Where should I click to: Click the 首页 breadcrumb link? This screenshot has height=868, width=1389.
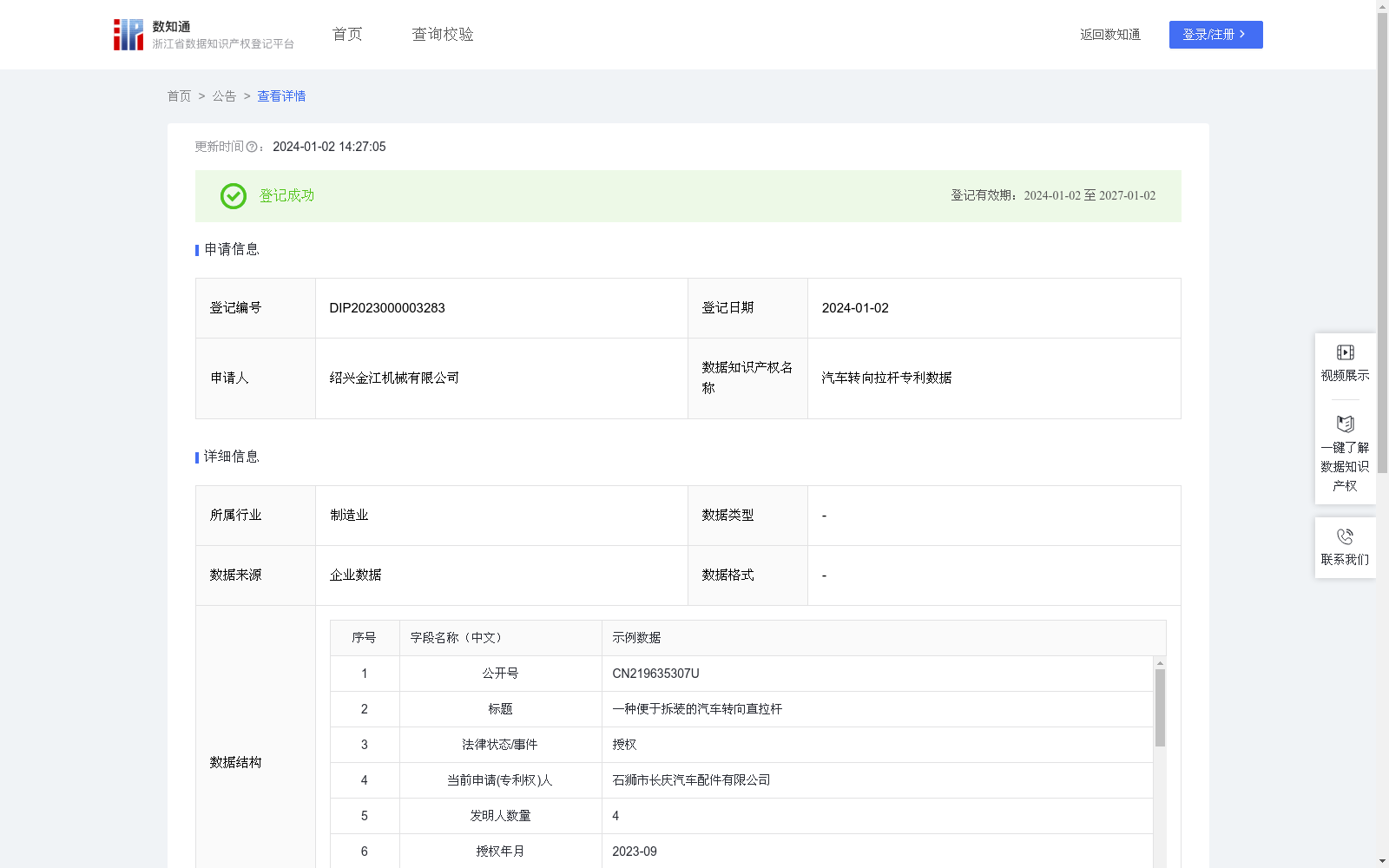(179, 96)
